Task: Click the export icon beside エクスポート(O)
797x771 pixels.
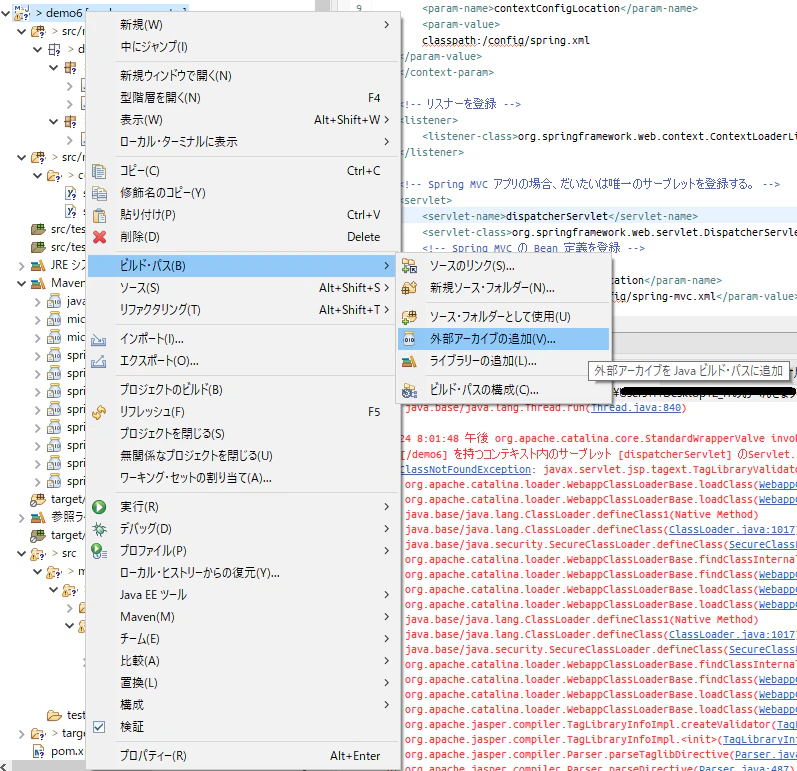Action: click(99, 361)
